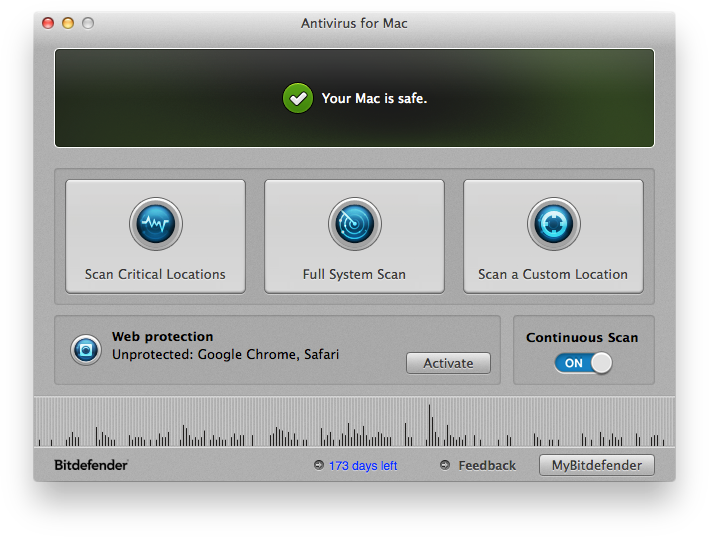
Task: Minimize the Antivirus for Mac window
Action: coord(68,23)
